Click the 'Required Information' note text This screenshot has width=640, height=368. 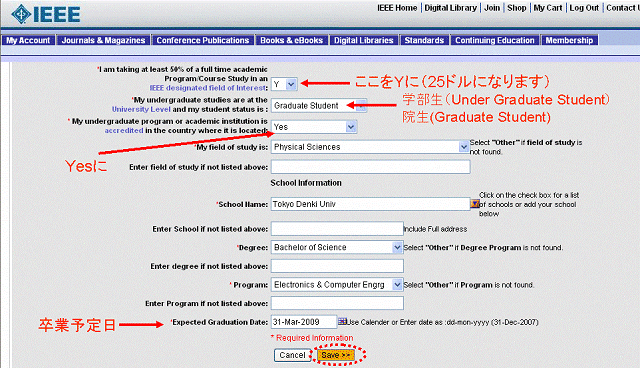[312, 338]
